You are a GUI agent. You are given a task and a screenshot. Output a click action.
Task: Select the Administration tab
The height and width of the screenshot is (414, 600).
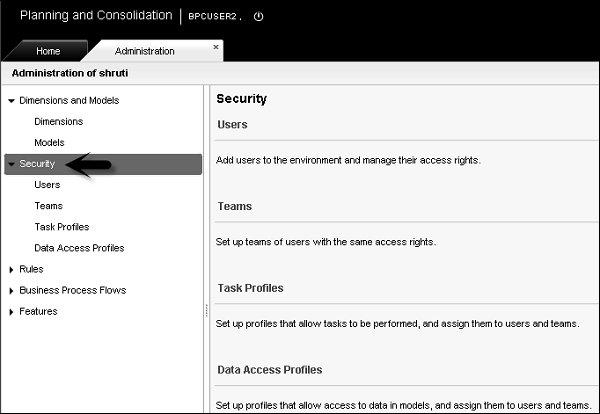point(144,51)
